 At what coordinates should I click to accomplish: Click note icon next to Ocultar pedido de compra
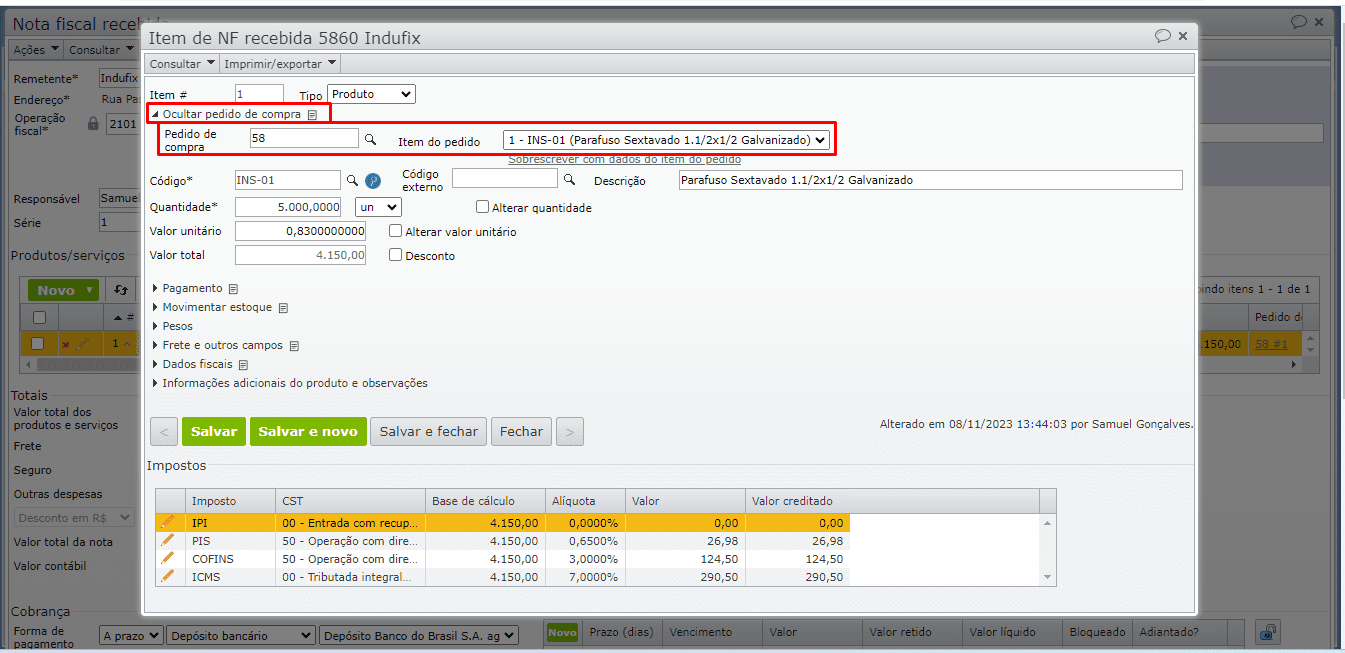click(312, 115)
